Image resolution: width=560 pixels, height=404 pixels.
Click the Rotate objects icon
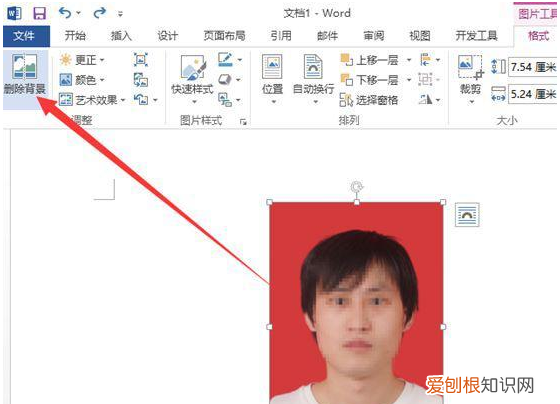click(425, 99)
